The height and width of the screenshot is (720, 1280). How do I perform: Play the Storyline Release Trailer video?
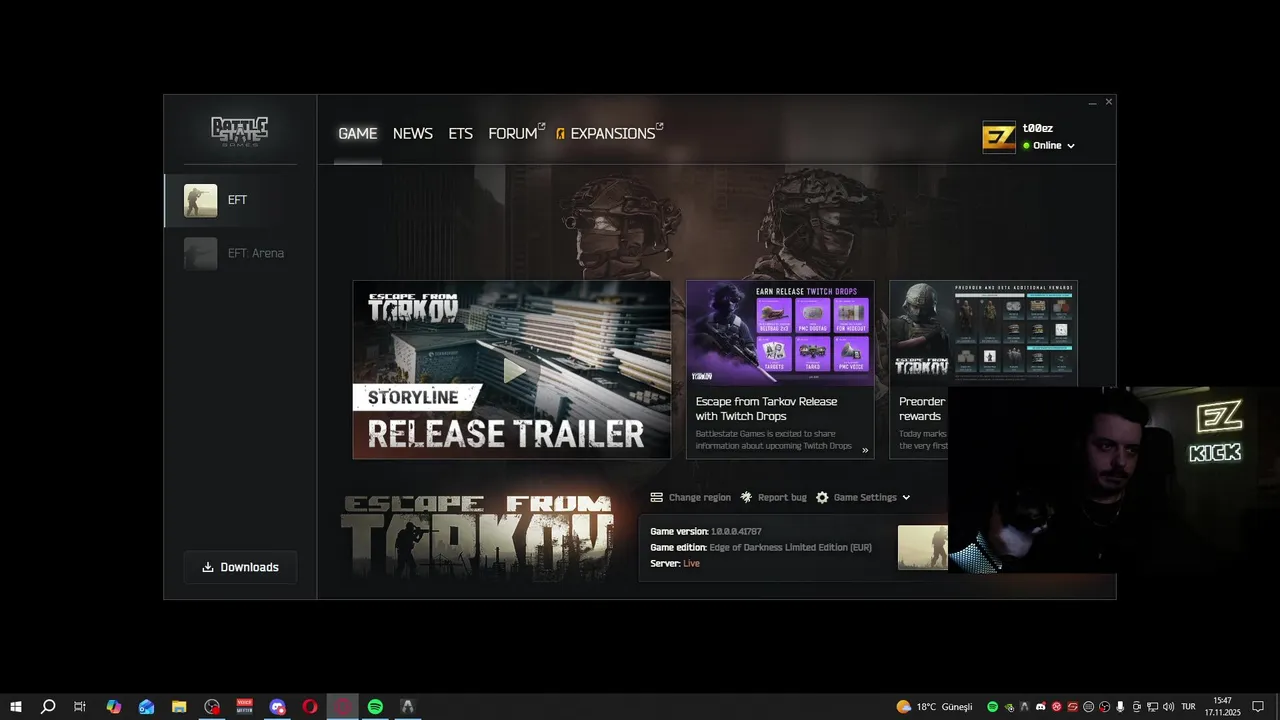tap(512, 370)
